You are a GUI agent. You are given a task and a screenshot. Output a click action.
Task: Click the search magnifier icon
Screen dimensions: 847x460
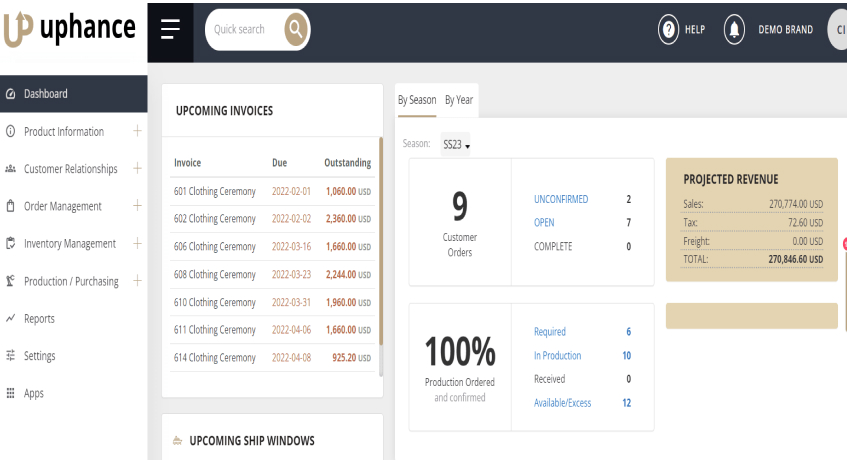pyautogui.click(x=295, y=30)
